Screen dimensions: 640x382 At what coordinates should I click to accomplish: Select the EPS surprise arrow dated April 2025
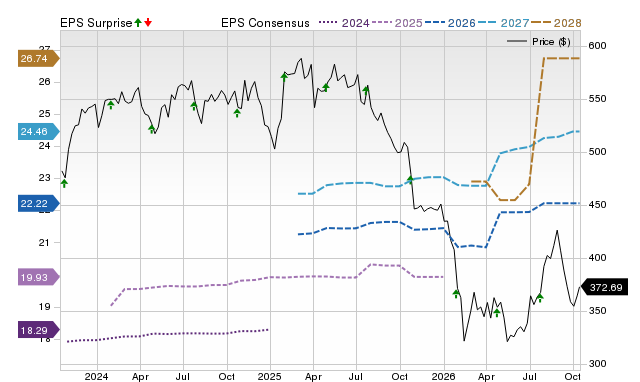pyautogui.click(x=326, y=87)
